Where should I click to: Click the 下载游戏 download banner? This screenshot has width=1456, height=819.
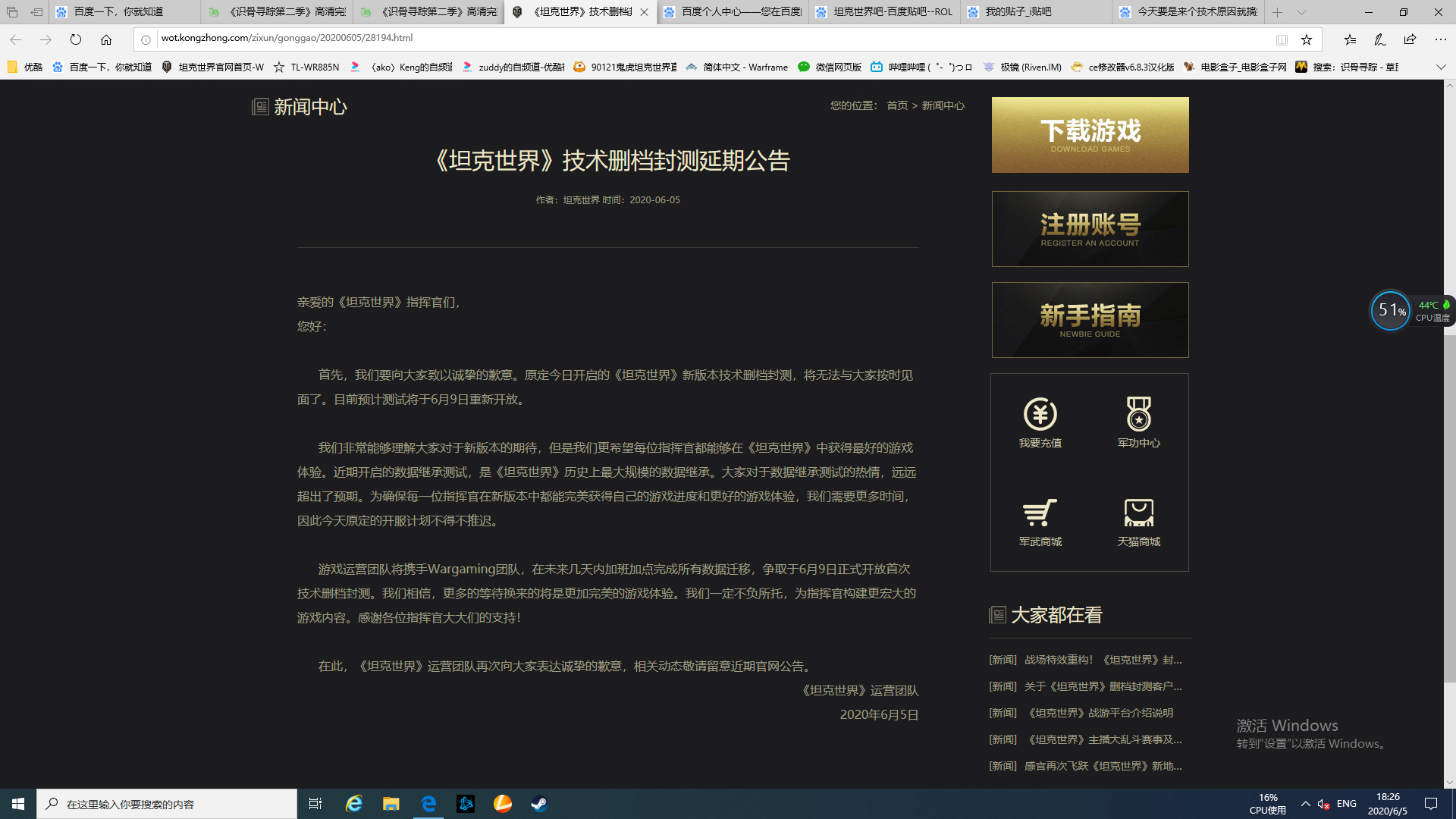click(1090, 135)
